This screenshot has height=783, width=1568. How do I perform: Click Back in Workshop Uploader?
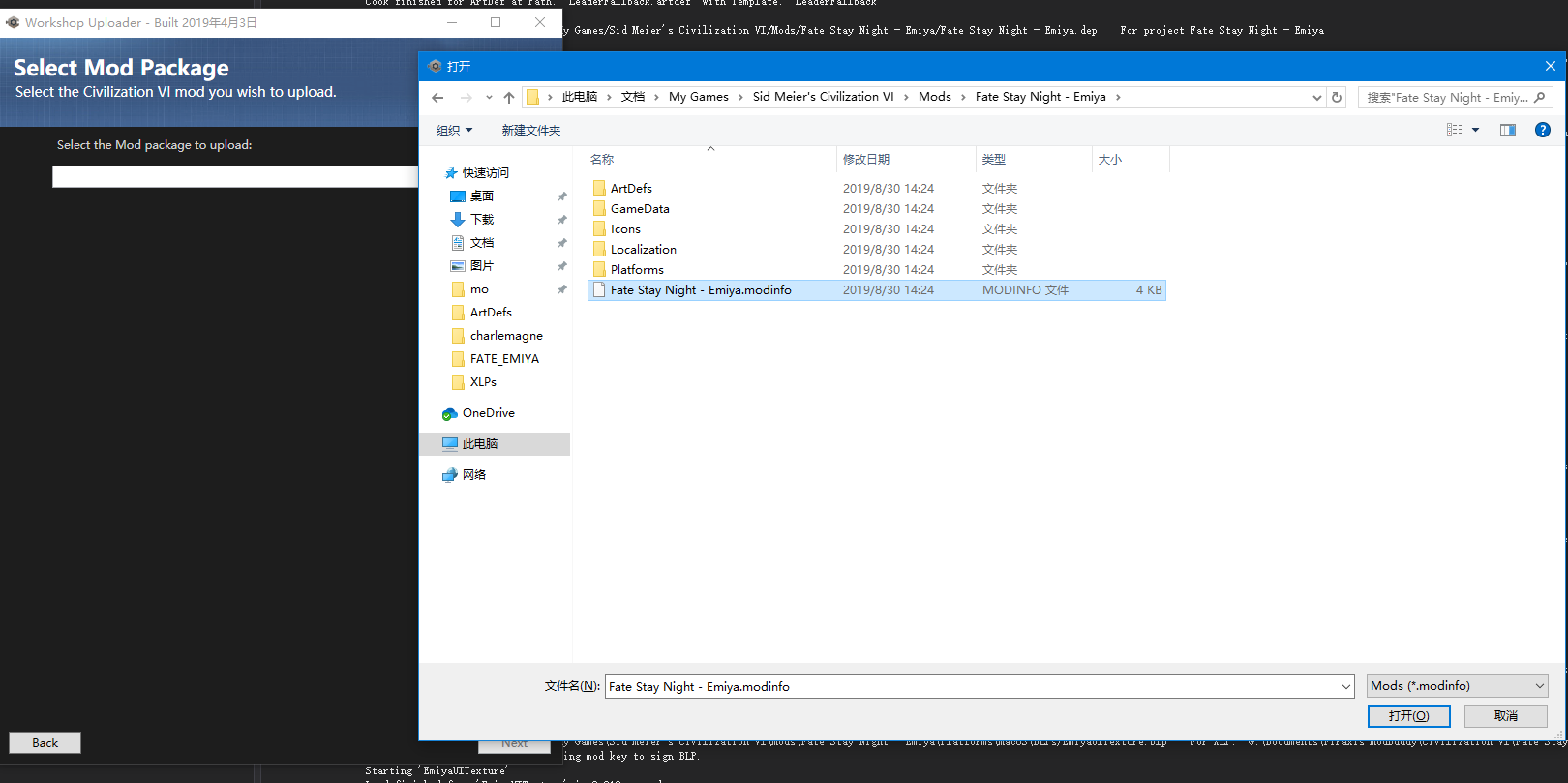45,743
